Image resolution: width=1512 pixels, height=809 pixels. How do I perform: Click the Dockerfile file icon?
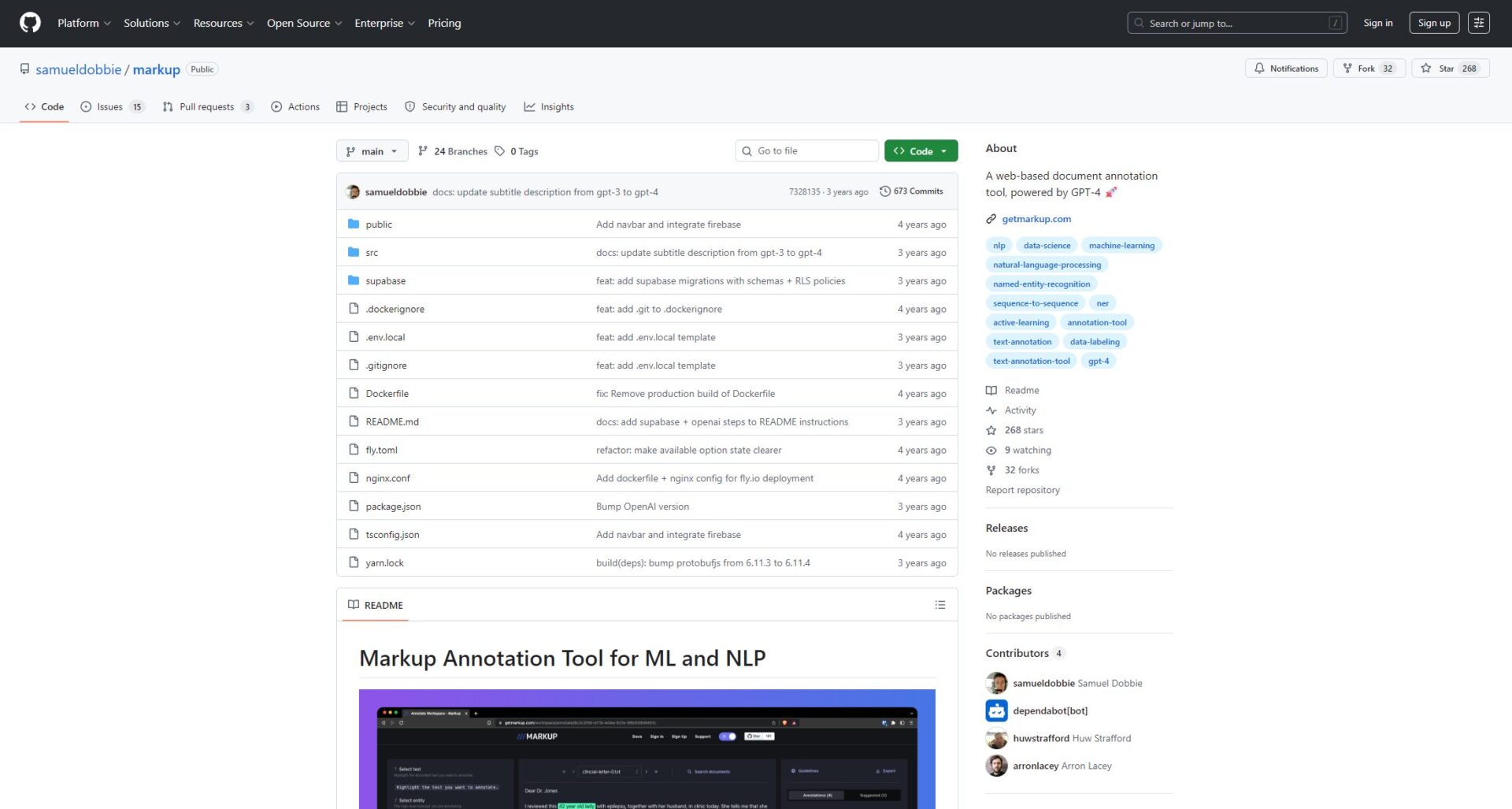[x=354, y=393]
